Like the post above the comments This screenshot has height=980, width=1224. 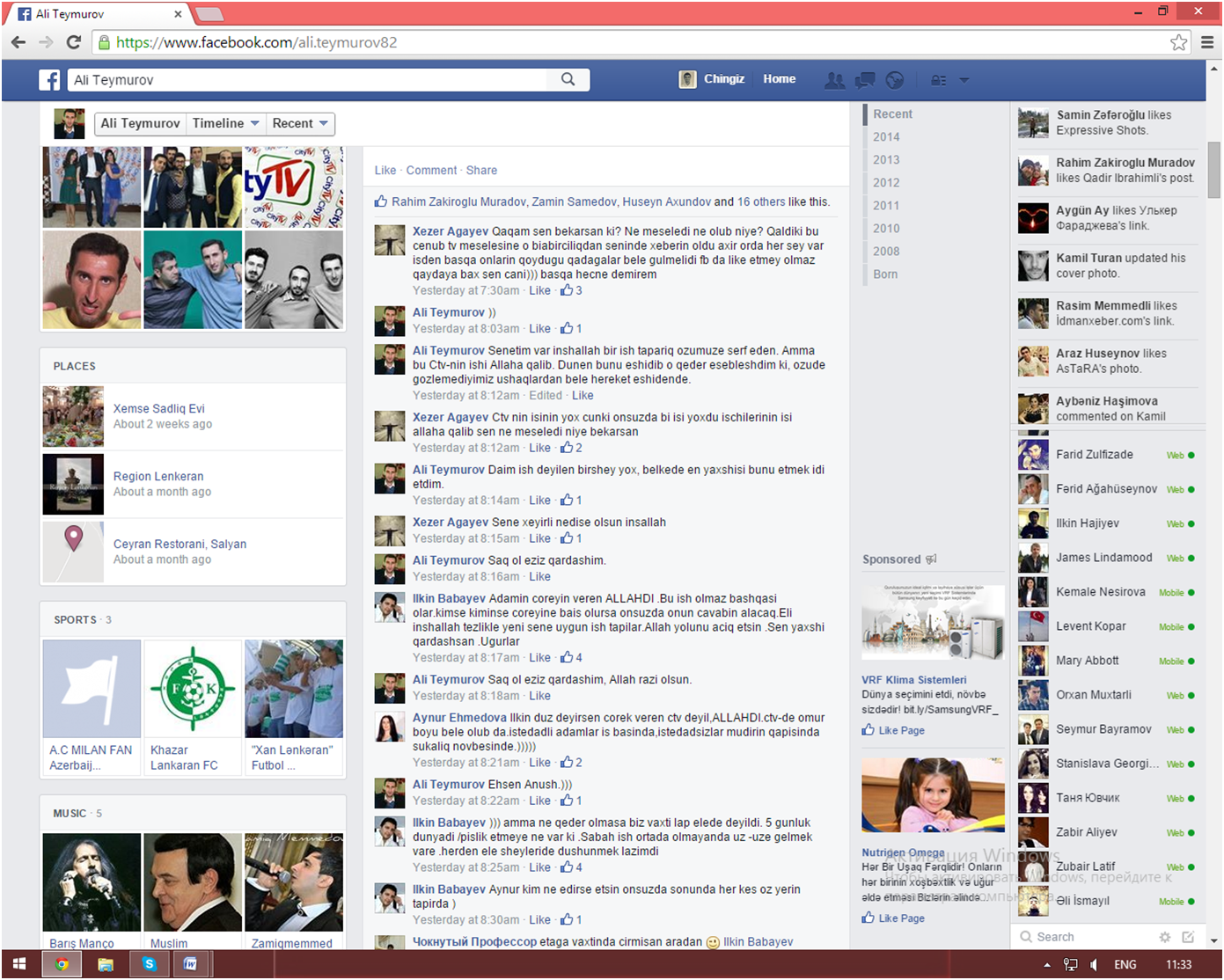click(385, 171)
